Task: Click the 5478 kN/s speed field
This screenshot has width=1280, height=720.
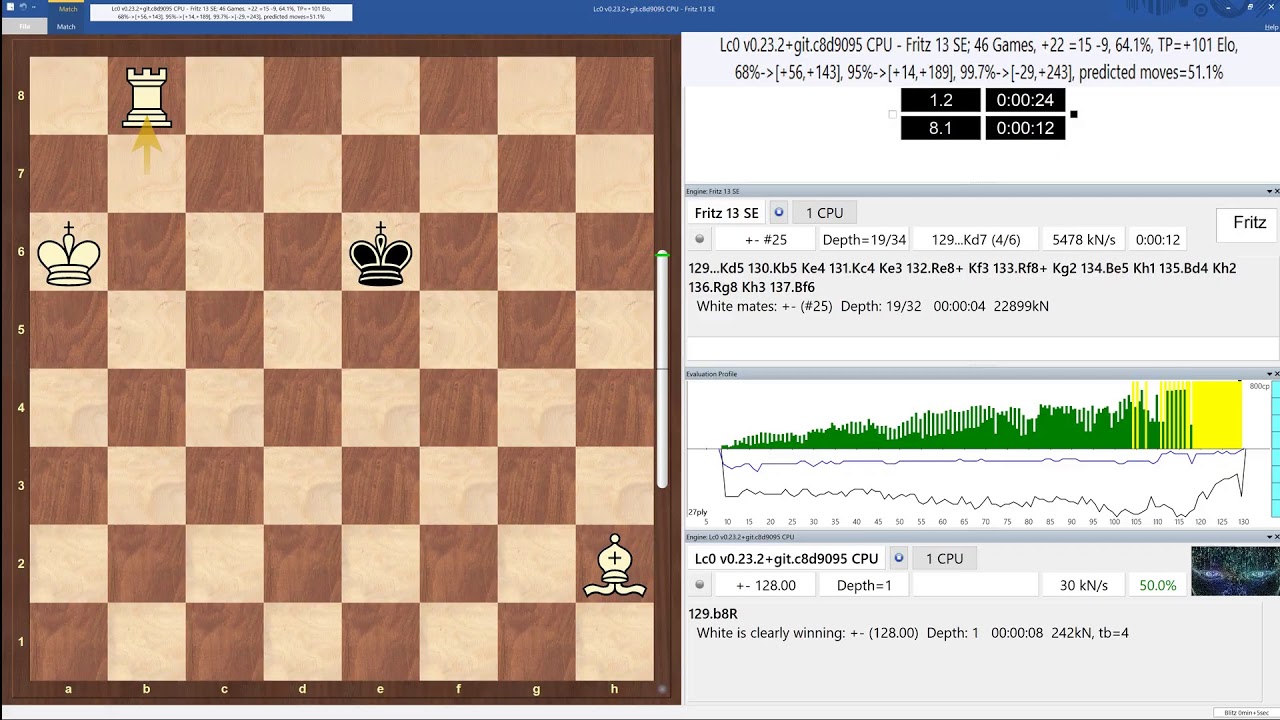Action: 1083,240
